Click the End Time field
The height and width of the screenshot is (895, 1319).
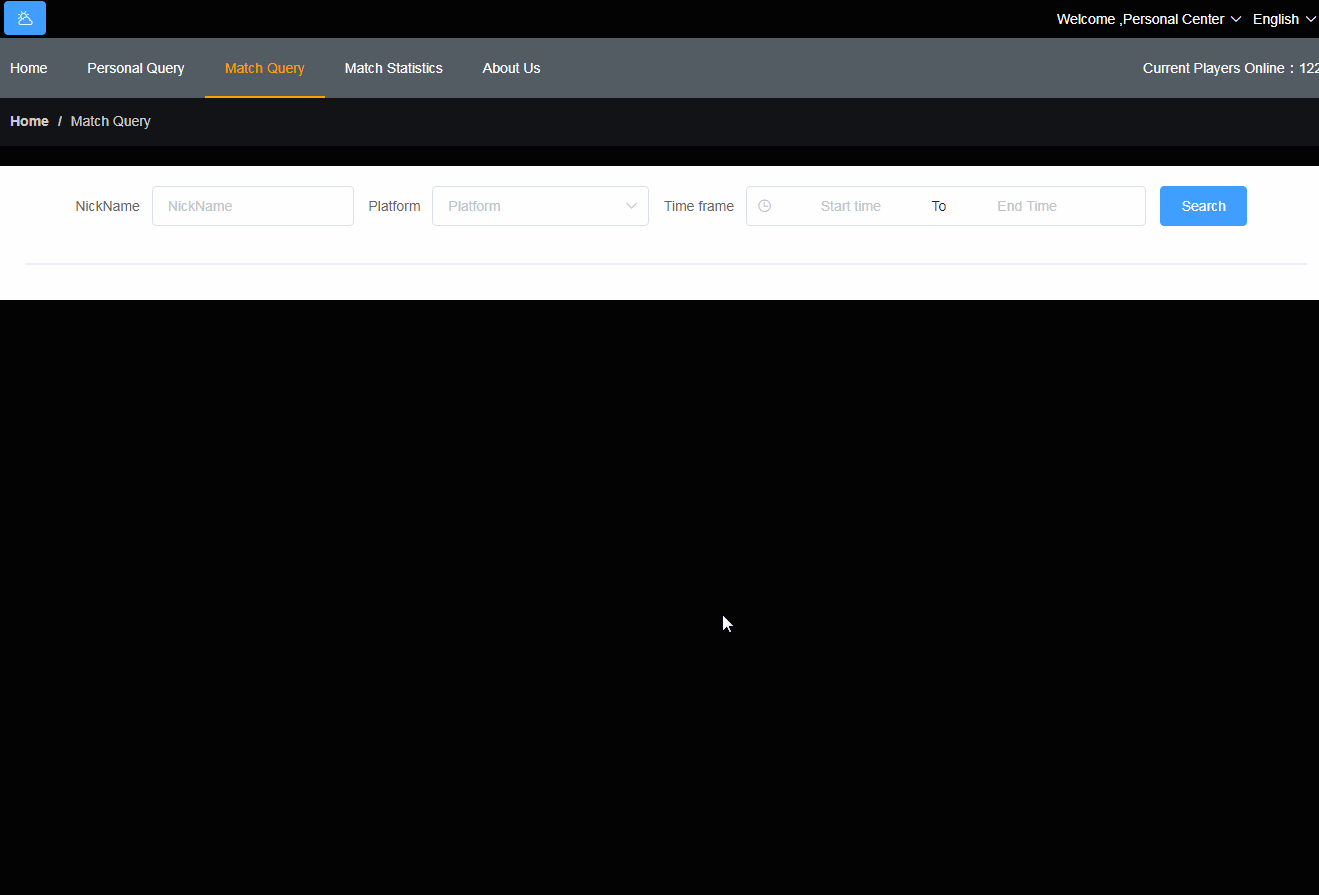point(1027,206)
